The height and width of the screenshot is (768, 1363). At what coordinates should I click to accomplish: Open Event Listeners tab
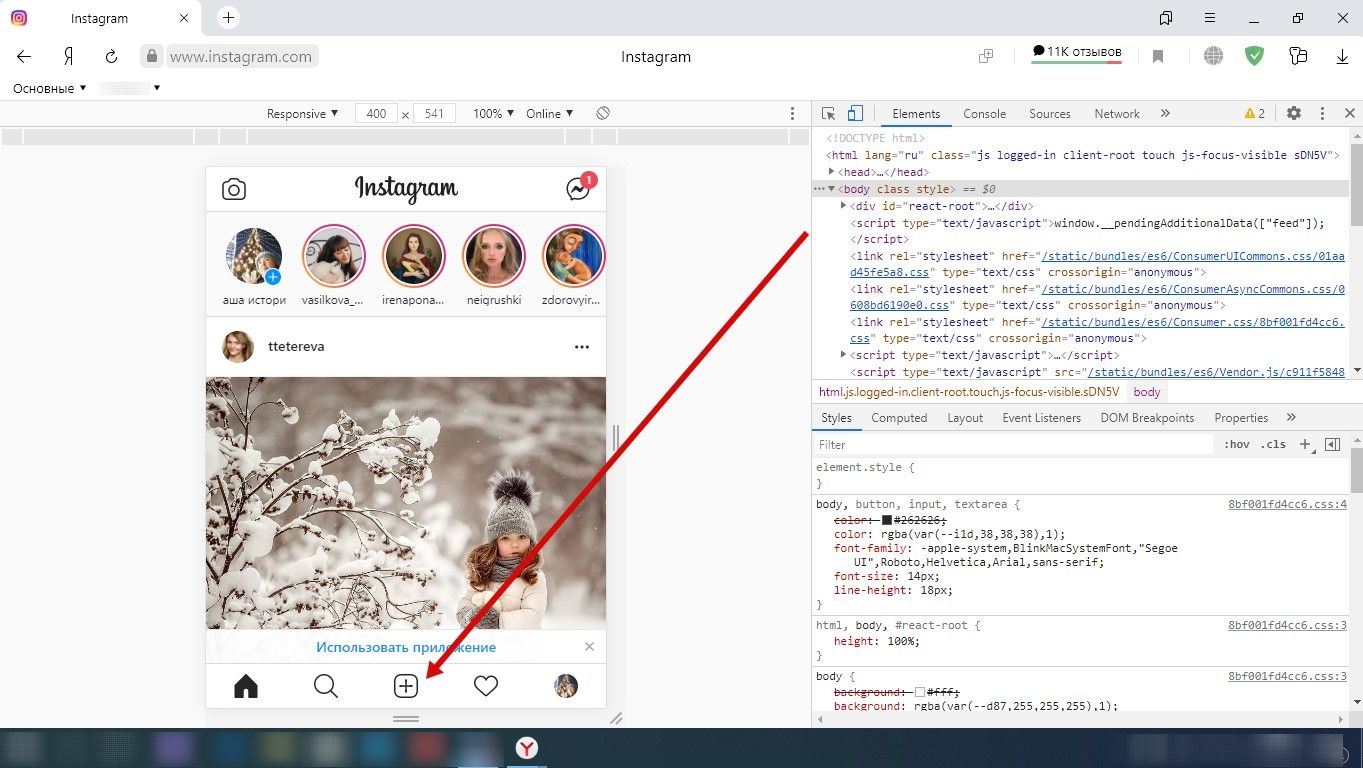coord(1042,417)
